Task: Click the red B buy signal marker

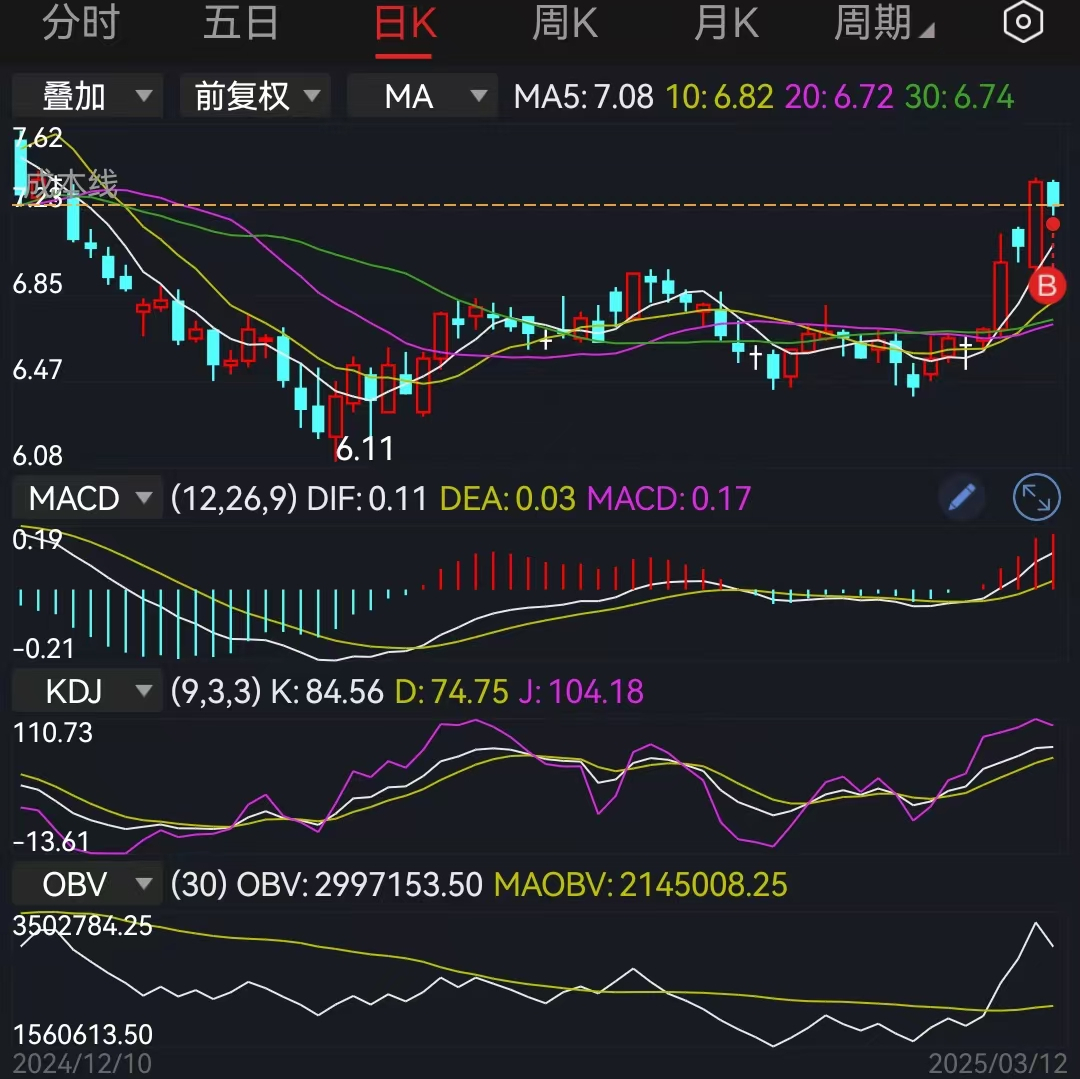Action: 1046,287
